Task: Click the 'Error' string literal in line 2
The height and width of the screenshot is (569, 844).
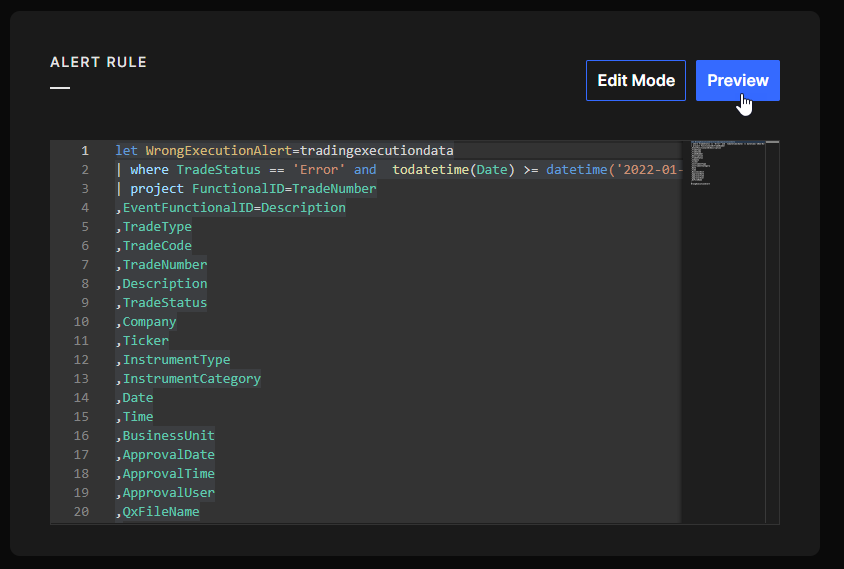Action: pyautogui.click(x=319, y=170)
